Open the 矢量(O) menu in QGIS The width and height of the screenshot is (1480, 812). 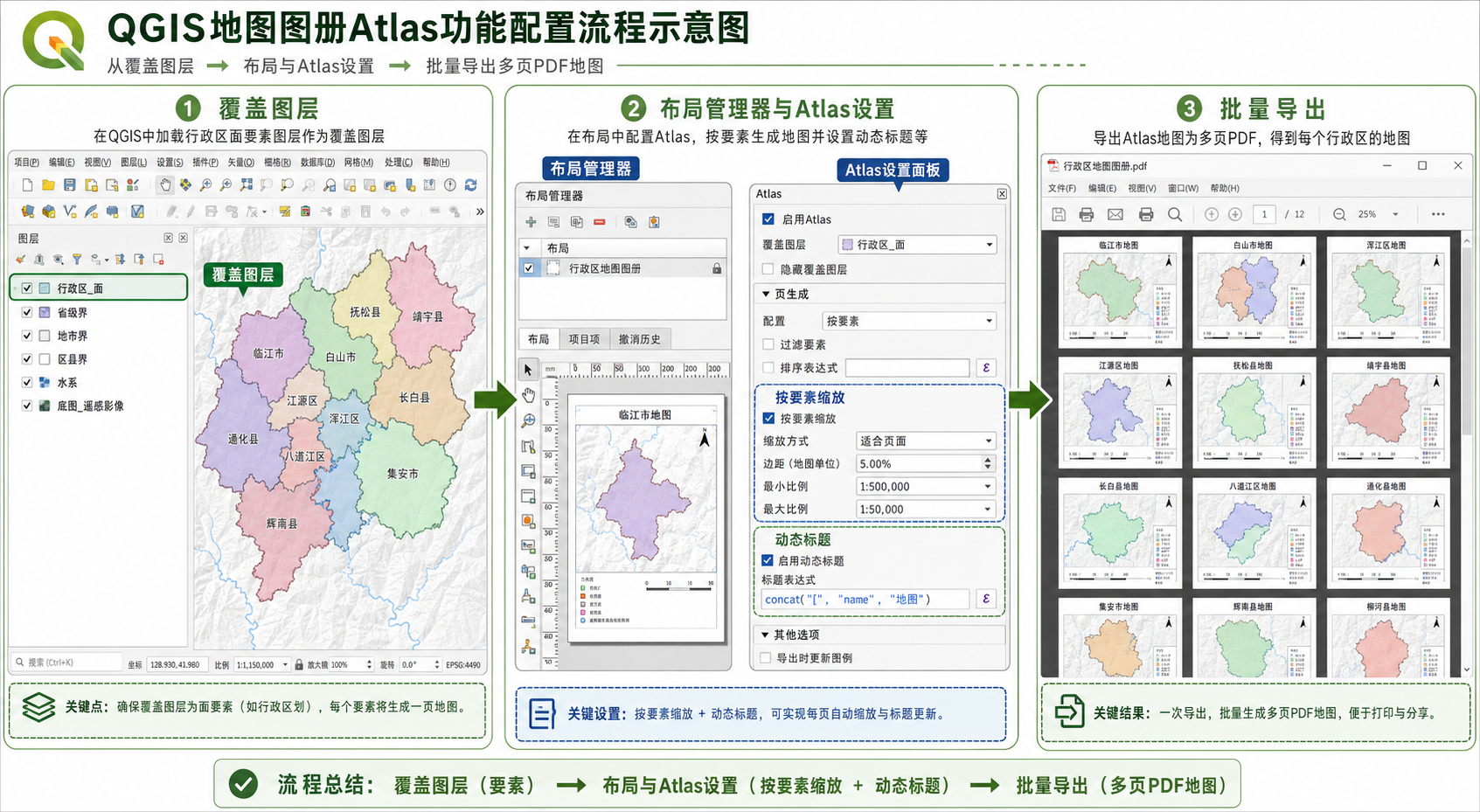240,163
